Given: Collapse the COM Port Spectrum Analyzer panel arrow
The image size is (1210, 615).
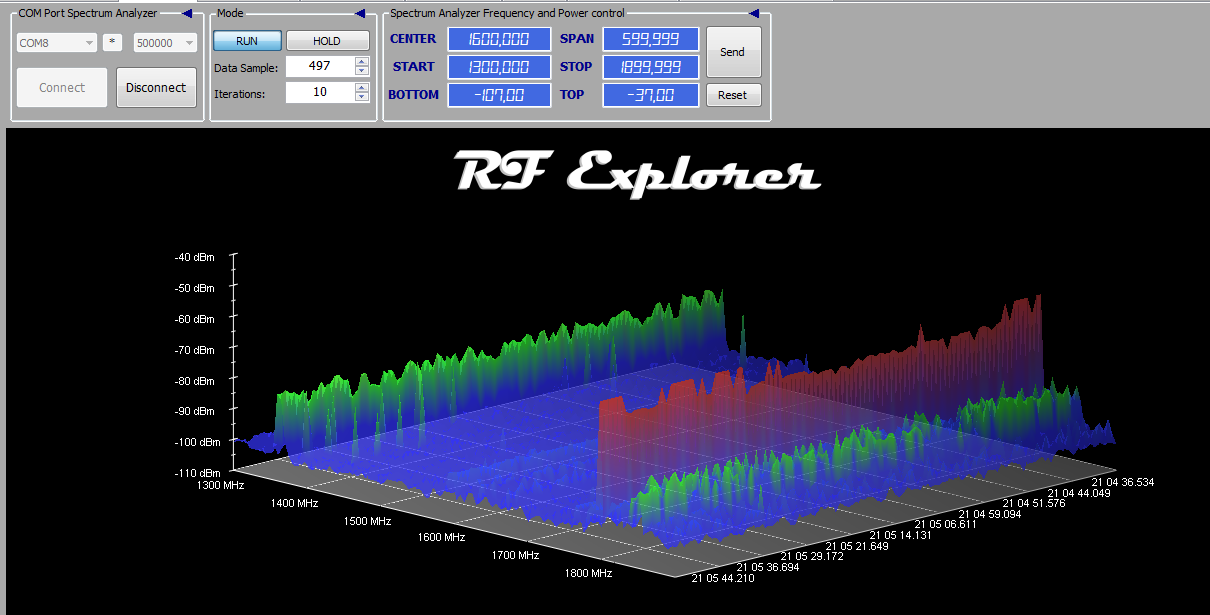Looking at the screenshot, I should pyautogui.click(x=188, y=13).
